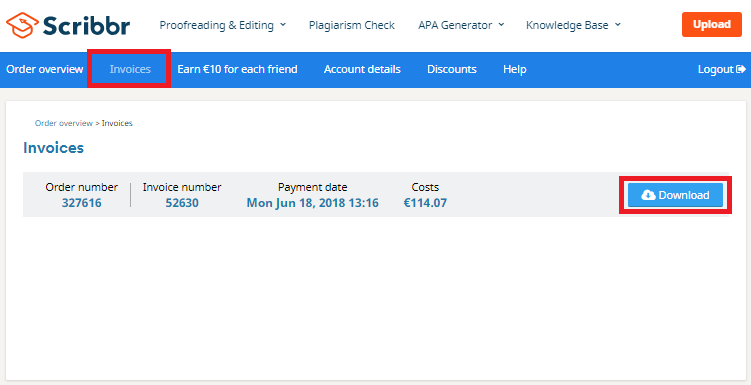This screenshot has width=751, height=385.
Task: Switch to the Account details tab
Action: tap(362, 69)
